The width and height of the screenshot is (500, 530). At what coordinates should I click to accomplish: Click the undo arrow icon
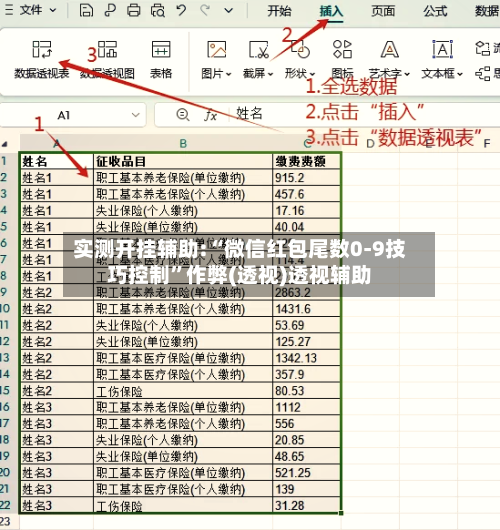coord(181,10)
